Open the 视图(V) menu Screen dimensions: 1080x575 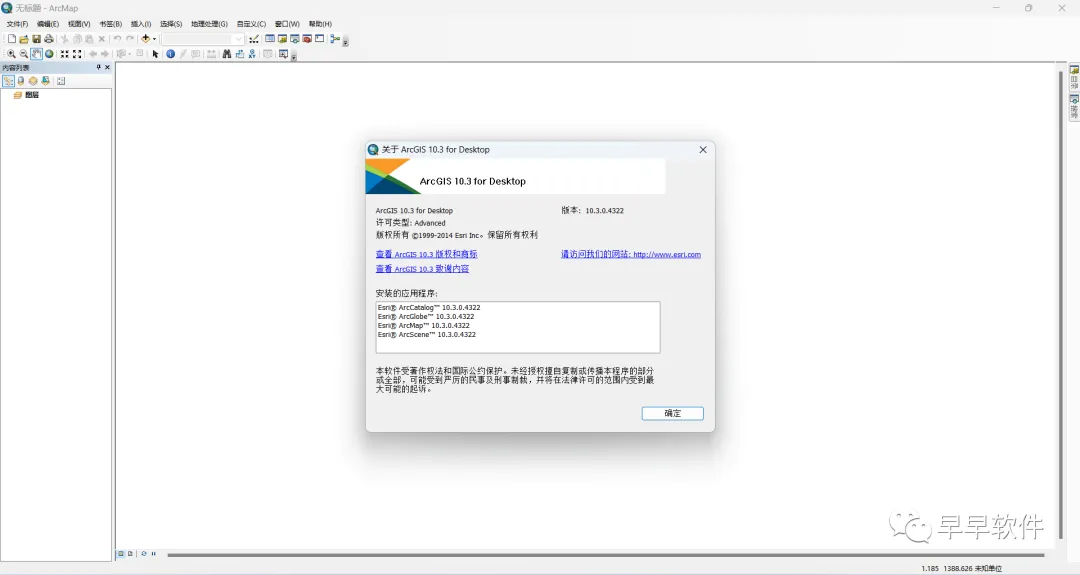pos(79,24)
